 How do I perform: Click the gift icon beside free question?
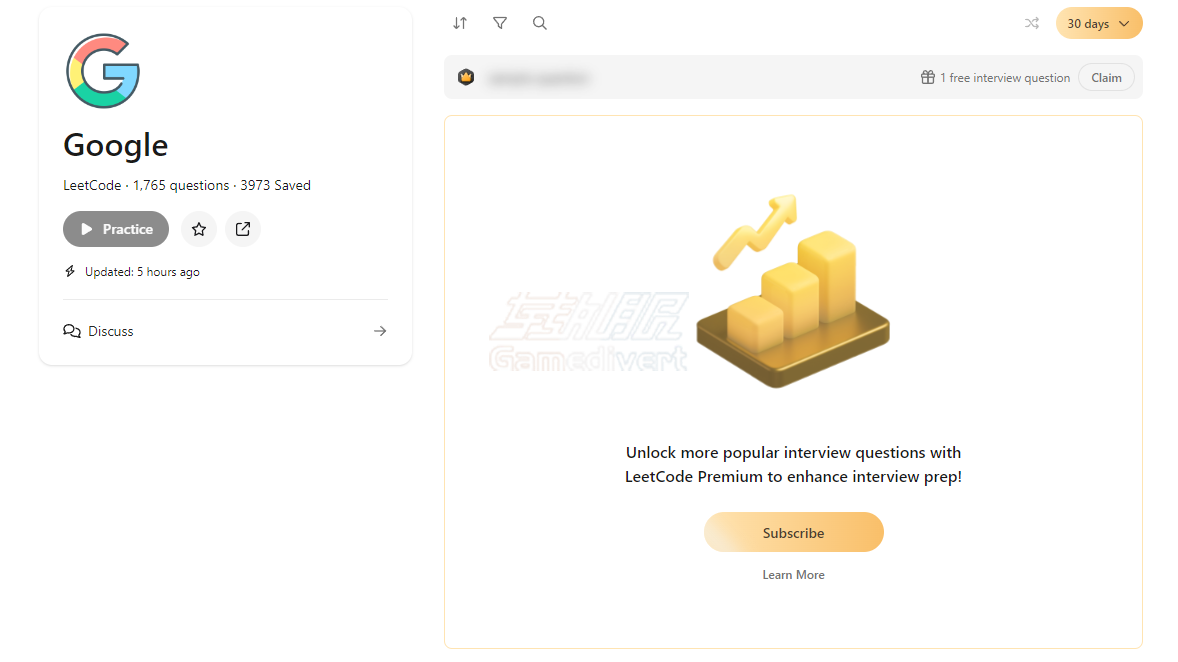click(928, 78)
